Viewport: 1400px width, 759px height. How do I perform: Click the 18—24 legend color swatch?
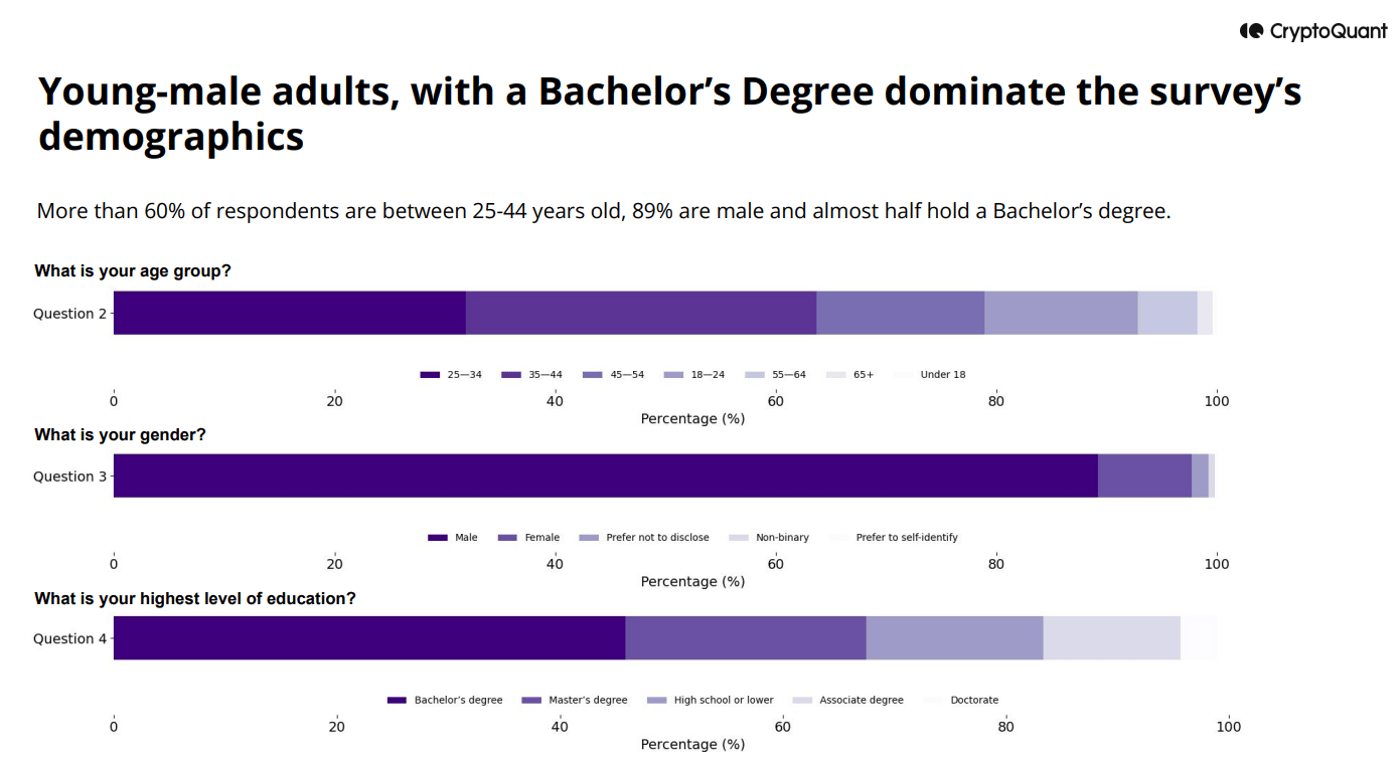click(674, 375)
